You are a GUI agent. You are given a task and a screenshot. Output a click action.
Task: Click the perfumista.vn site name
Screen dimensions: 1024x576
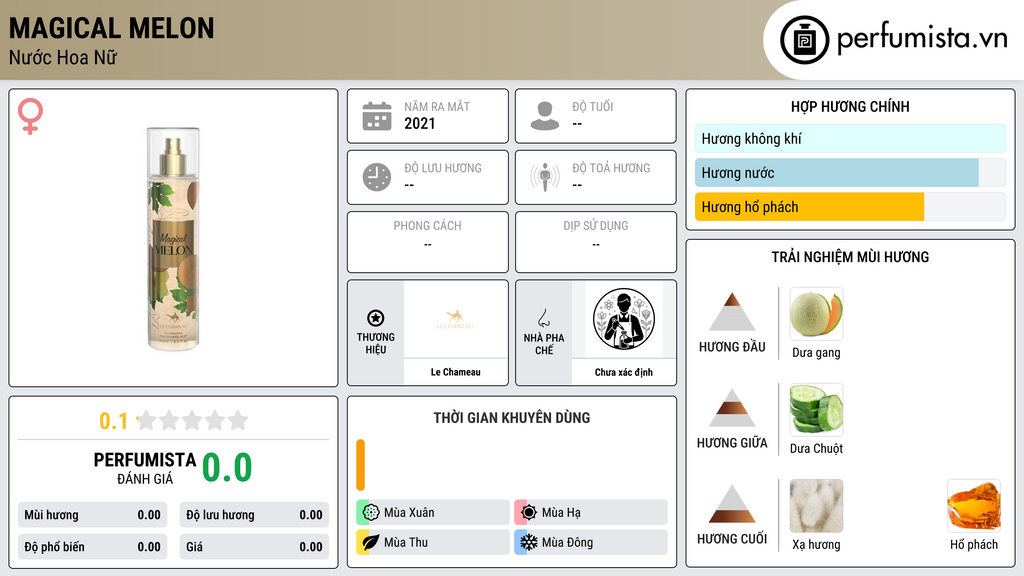(922, 39)
